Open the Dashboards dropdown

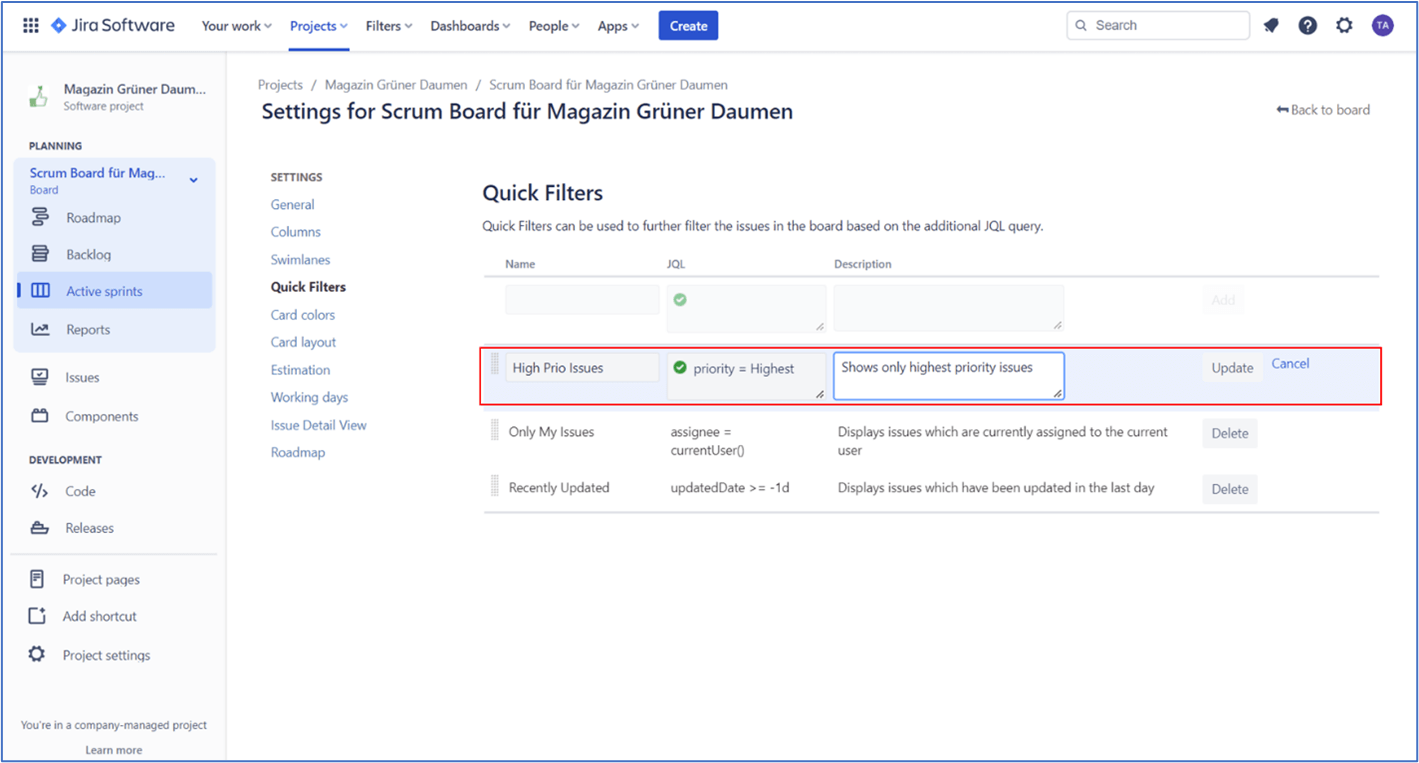point(469,25)
